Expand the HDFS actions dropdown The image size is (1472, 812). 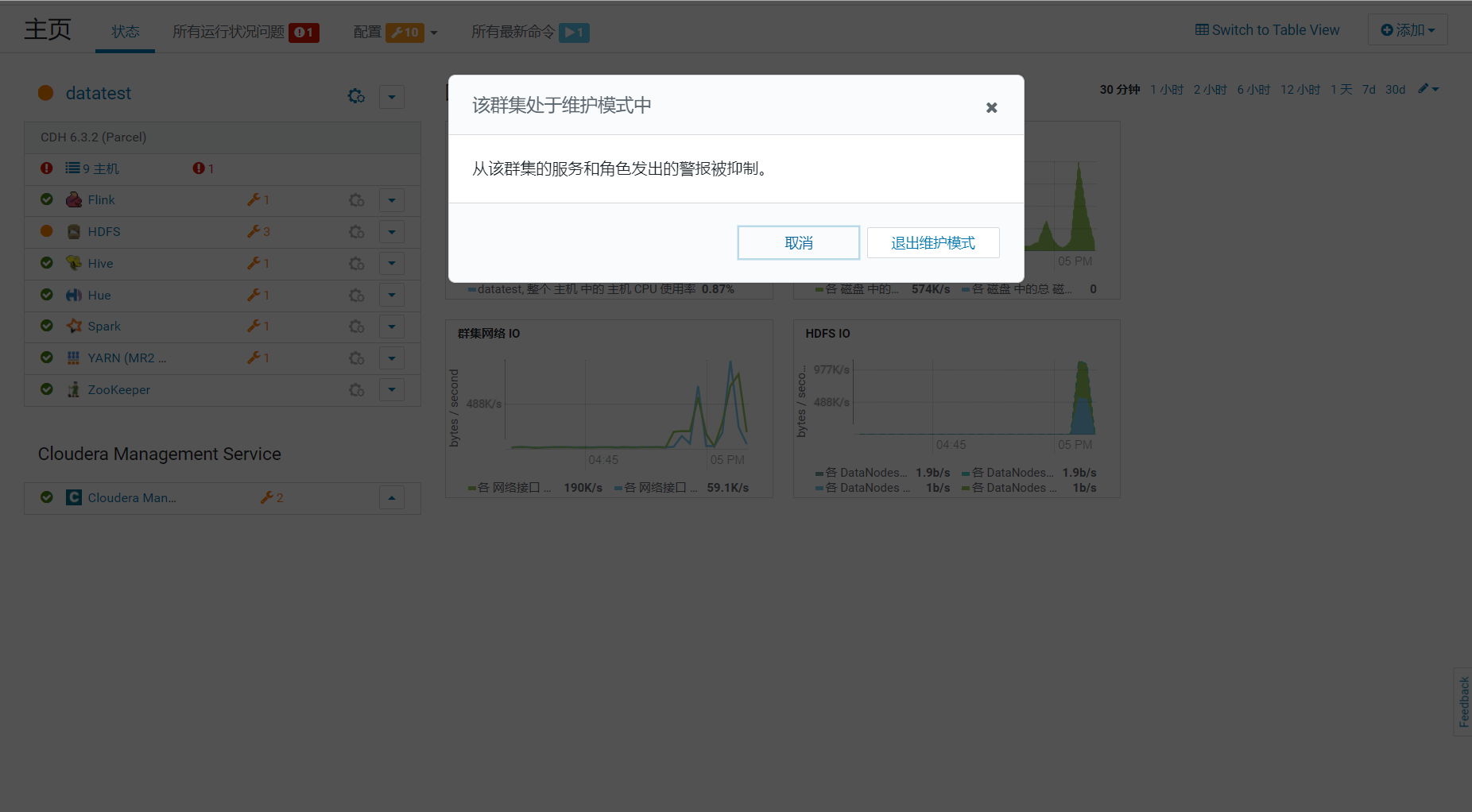[x=392, y=232]
